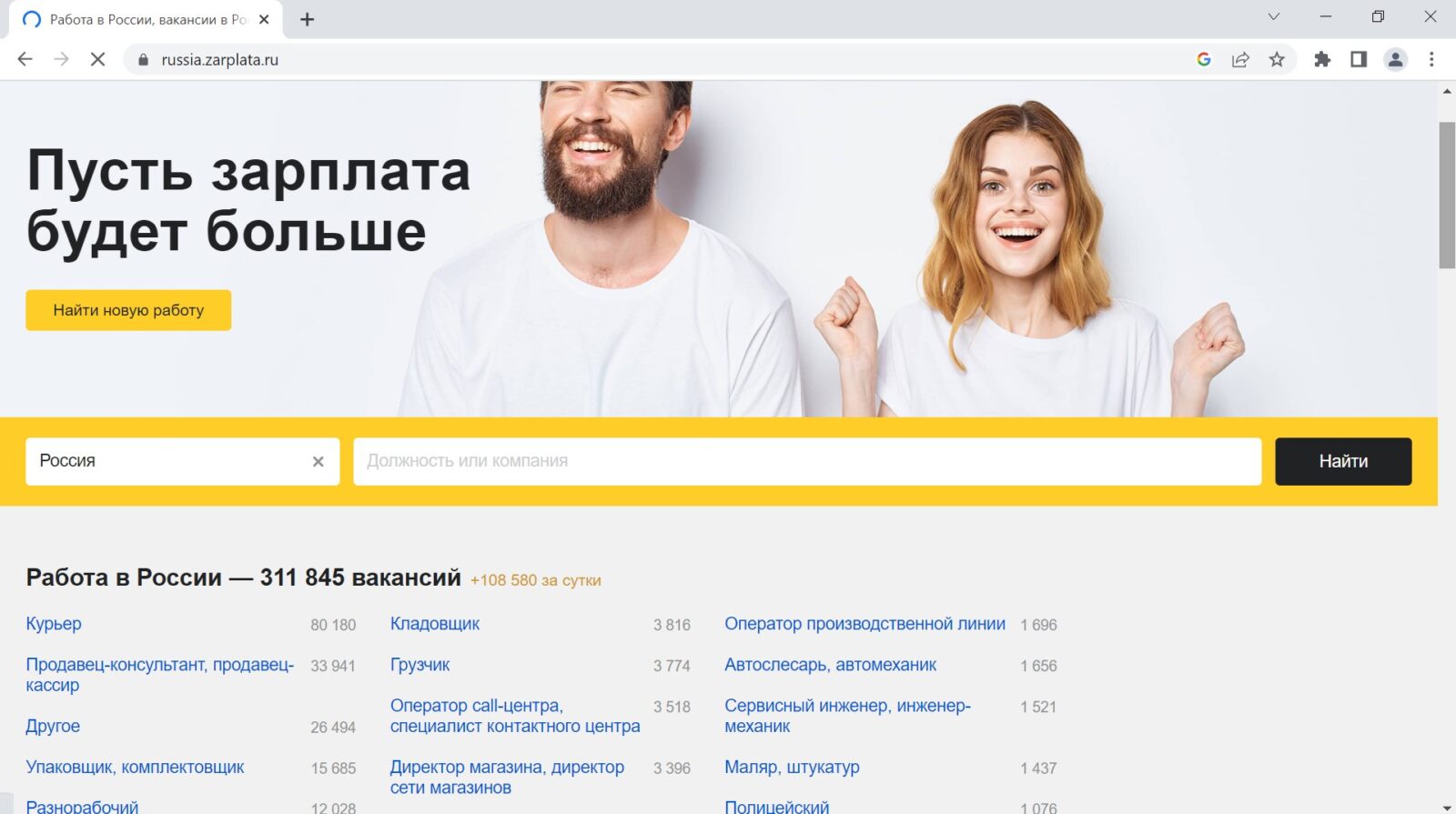Click Работа в России heading

[x=243, y=578]
